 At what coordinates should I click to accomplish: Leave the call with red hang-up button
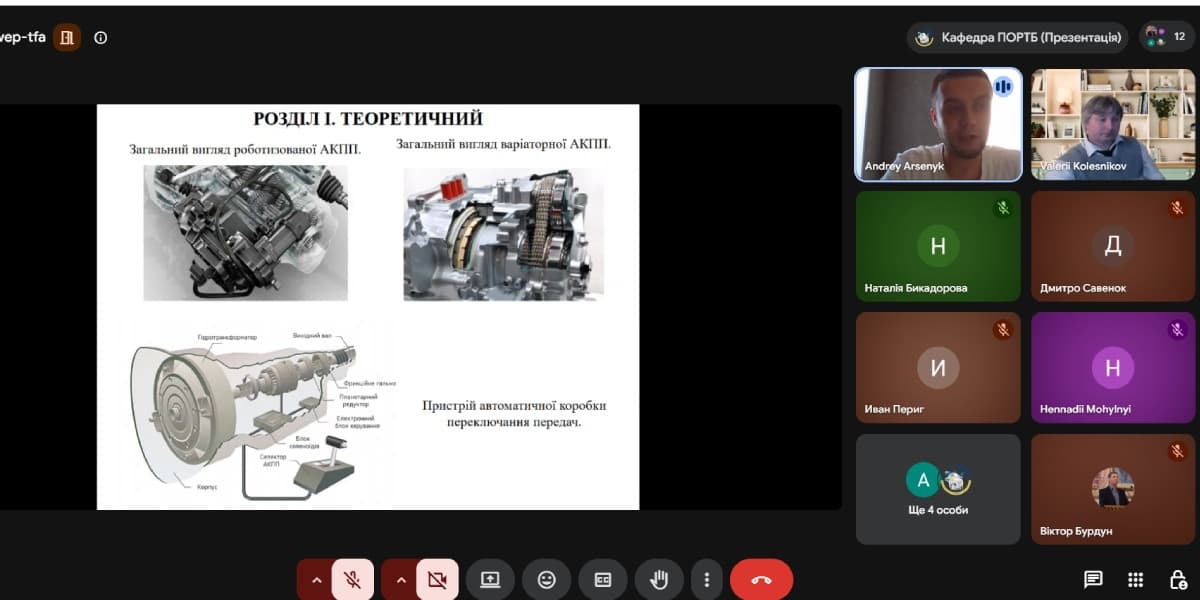point(761,579)
